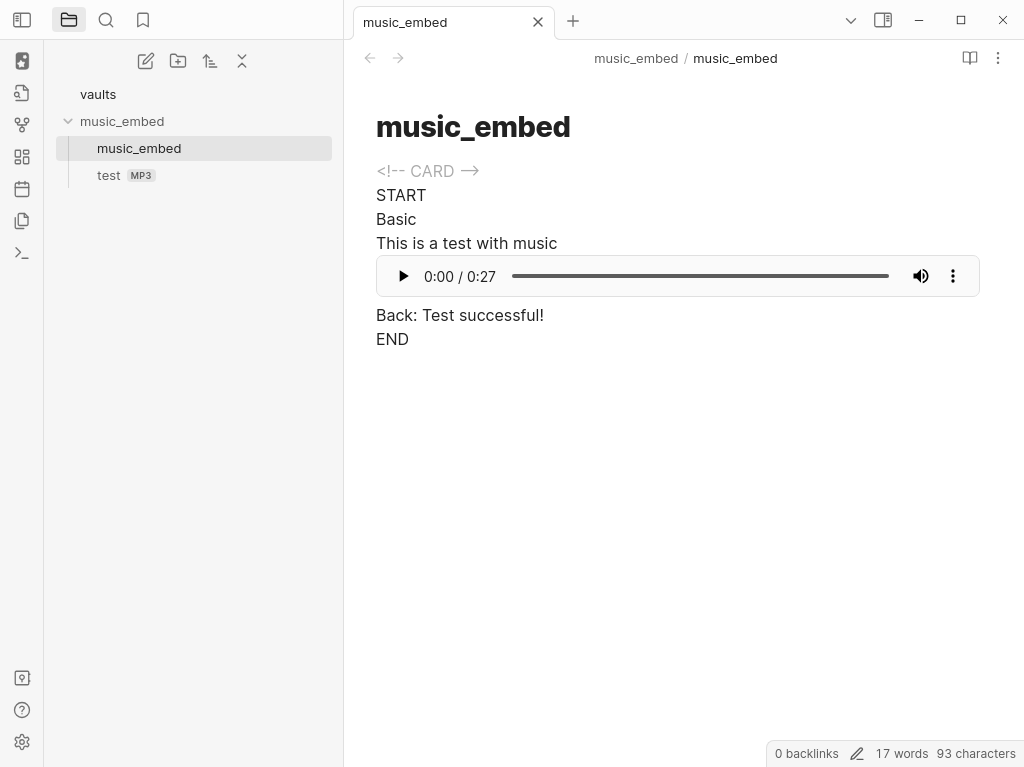Toggle the left sidebar
1024x767 pixels.
(22, 20)
